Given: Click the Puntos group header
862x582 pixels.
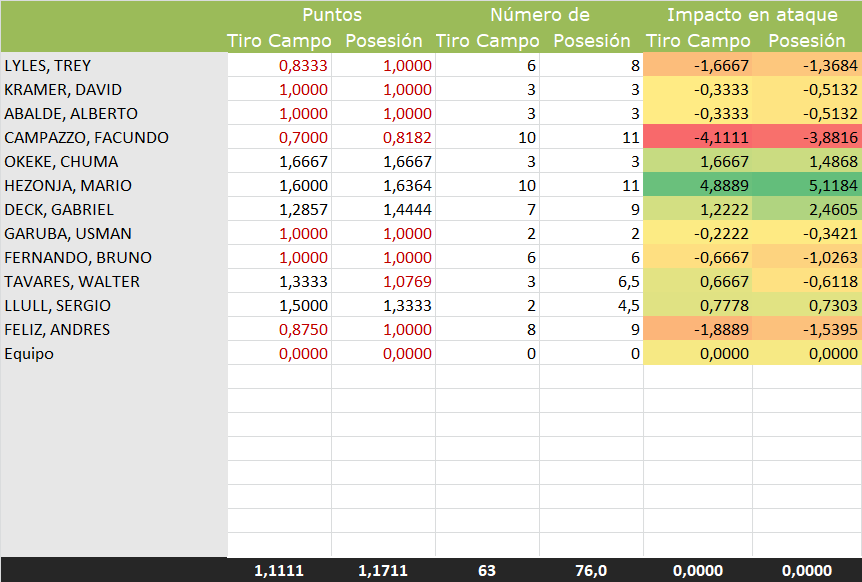Looking at the screenshot, I should coord(331,15).
